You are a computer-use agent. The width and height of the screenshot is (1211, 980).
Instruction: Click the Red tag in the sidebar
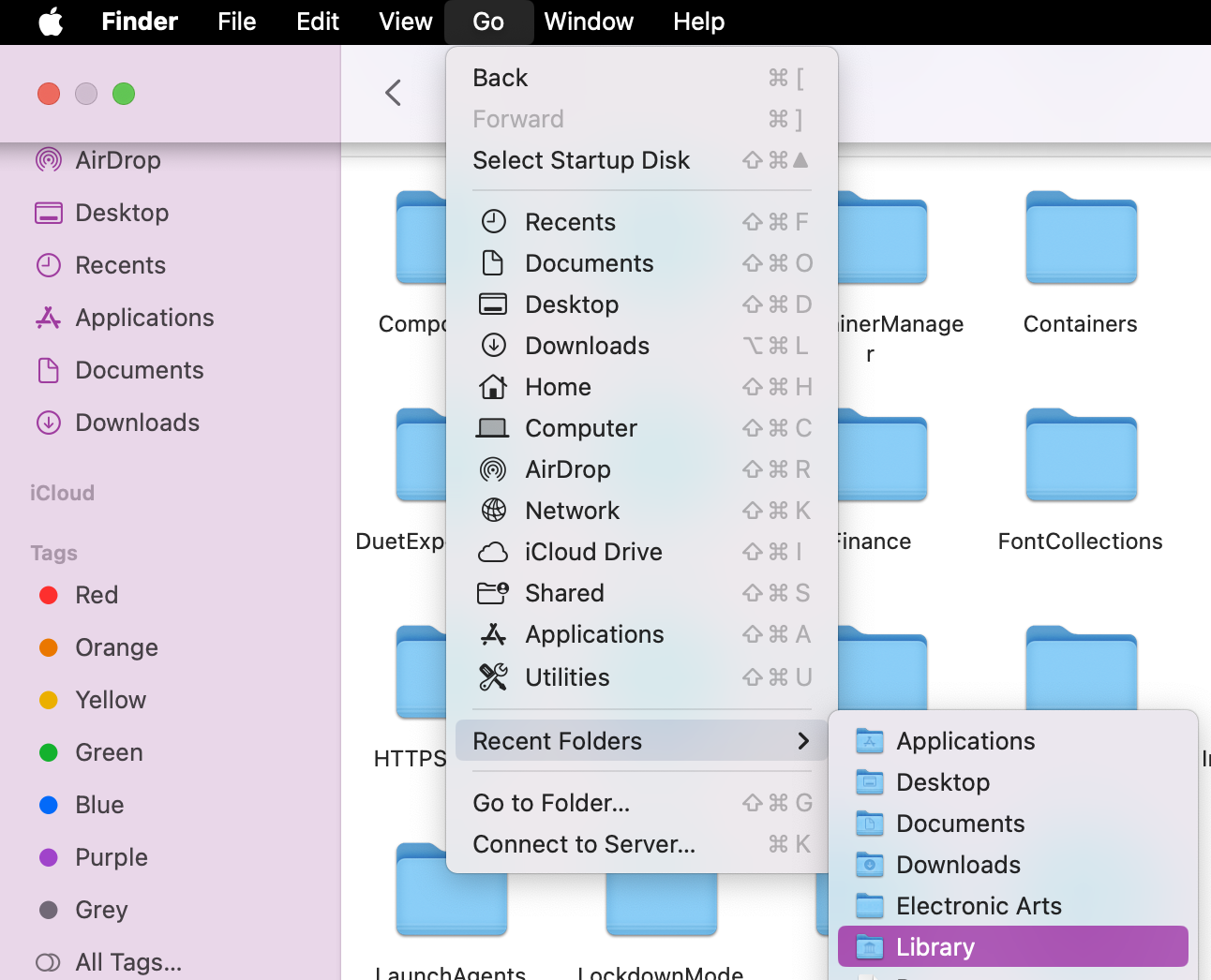pos(96,595)
